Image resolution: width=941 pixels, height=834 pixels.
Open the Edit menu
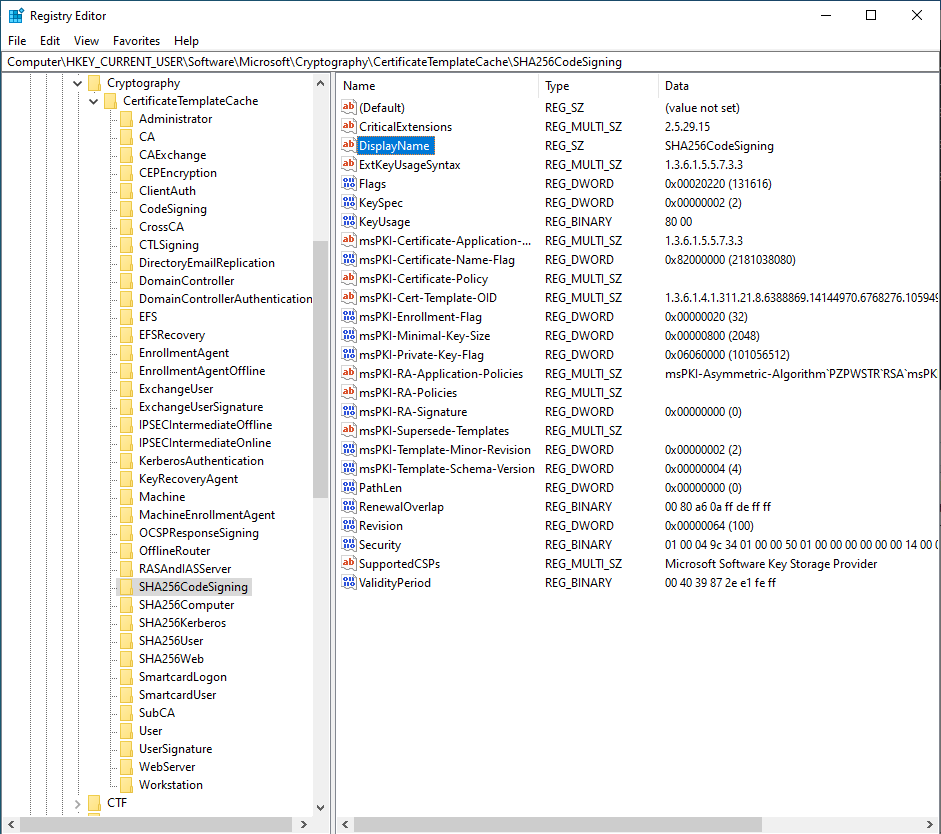click(50, 41)
